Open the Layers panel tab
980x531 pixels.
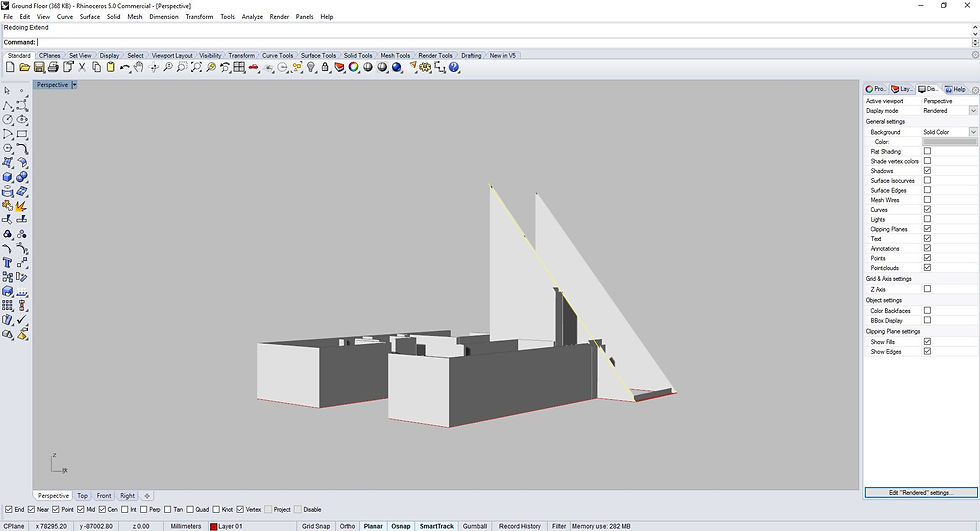tap(902, 89)
